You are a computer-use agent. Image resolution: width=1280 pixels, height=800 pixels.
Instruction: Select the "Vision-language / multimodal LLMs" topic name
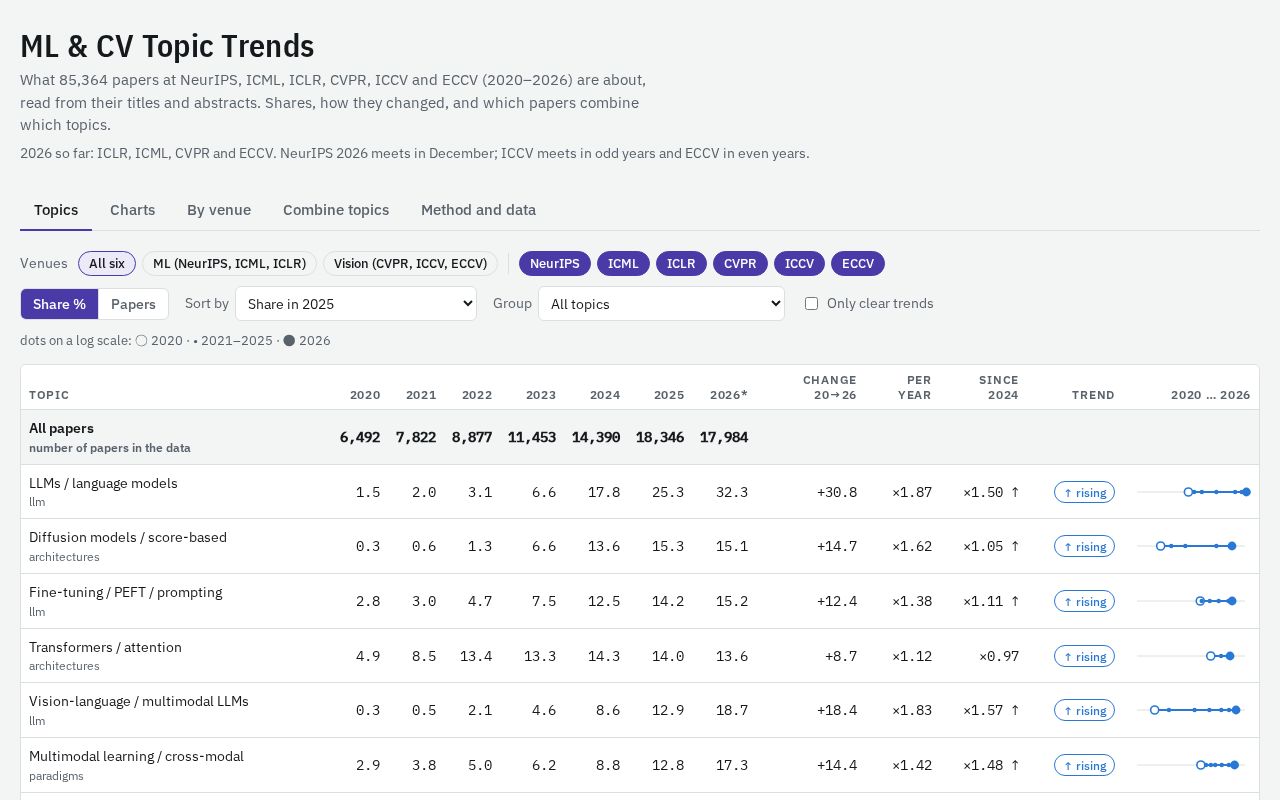click(x=139, y=701)
